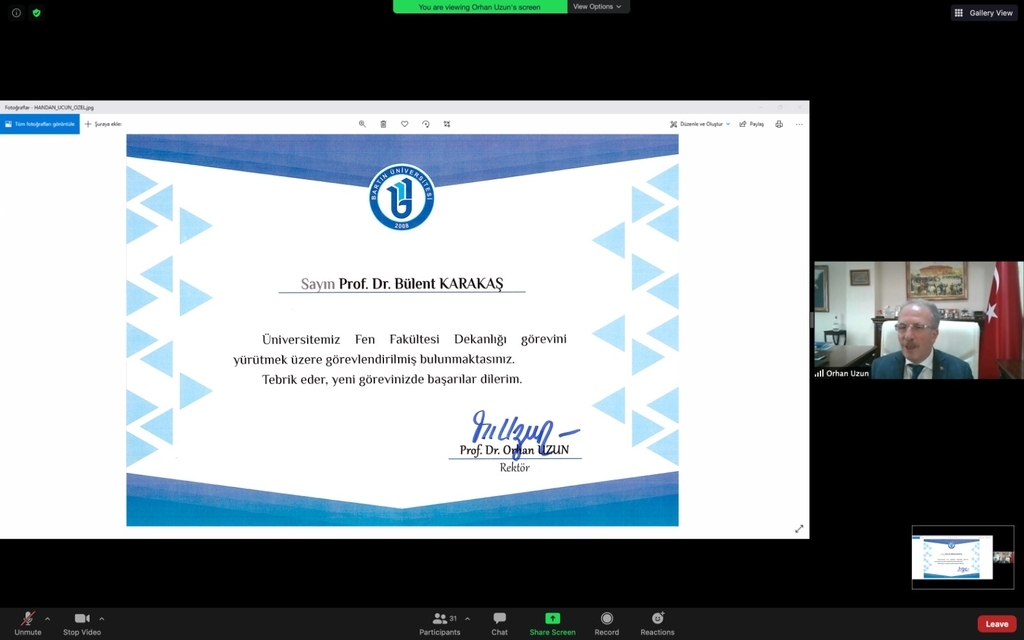Open the Düzenle ve Oluştur menu
The image size is (1024, 640).
tap(700, 124)
